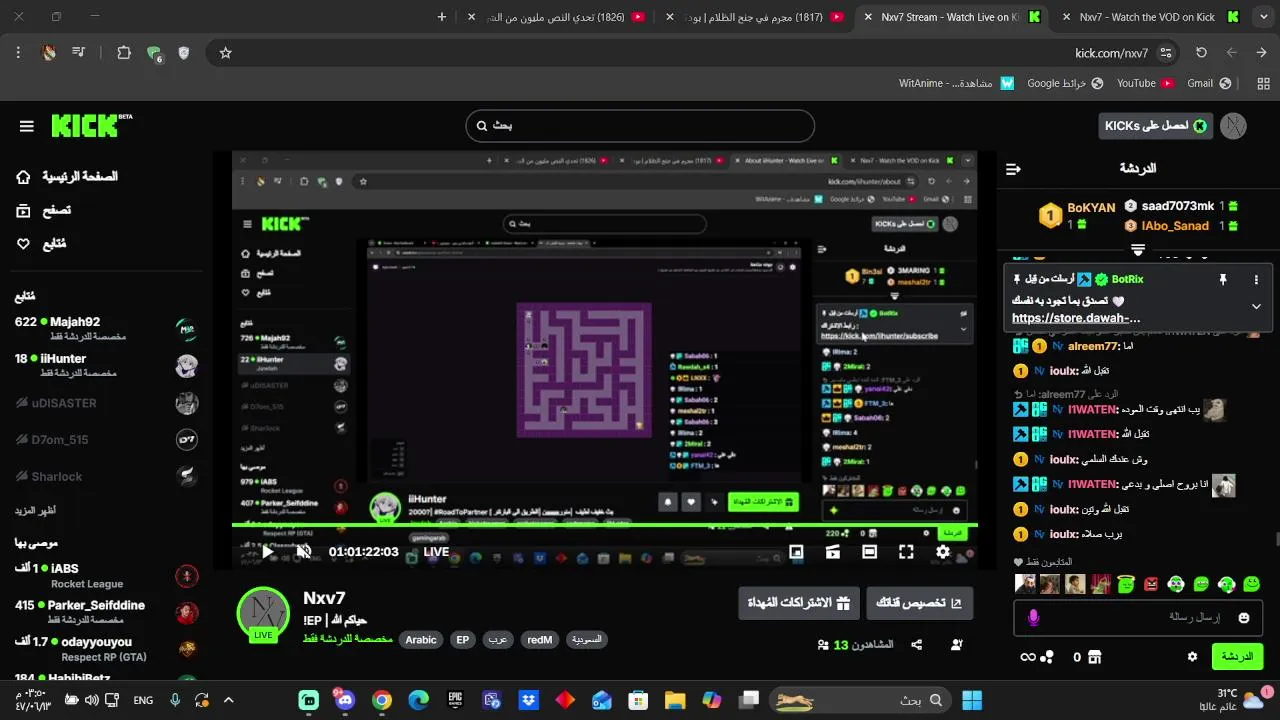Open uDISASTER channel in sidebar
This screenshot has height=720, width=1280.
click(107, 403)
